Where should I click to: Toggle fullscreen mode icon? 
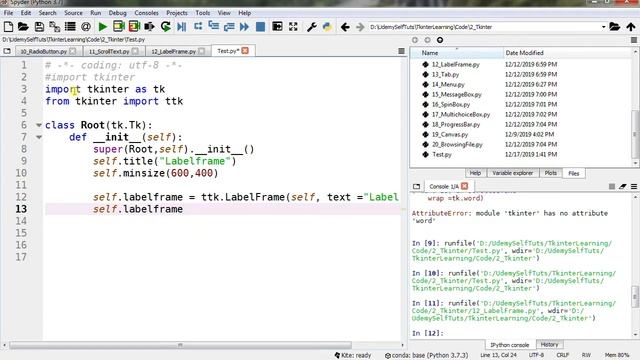pos(293,27)
